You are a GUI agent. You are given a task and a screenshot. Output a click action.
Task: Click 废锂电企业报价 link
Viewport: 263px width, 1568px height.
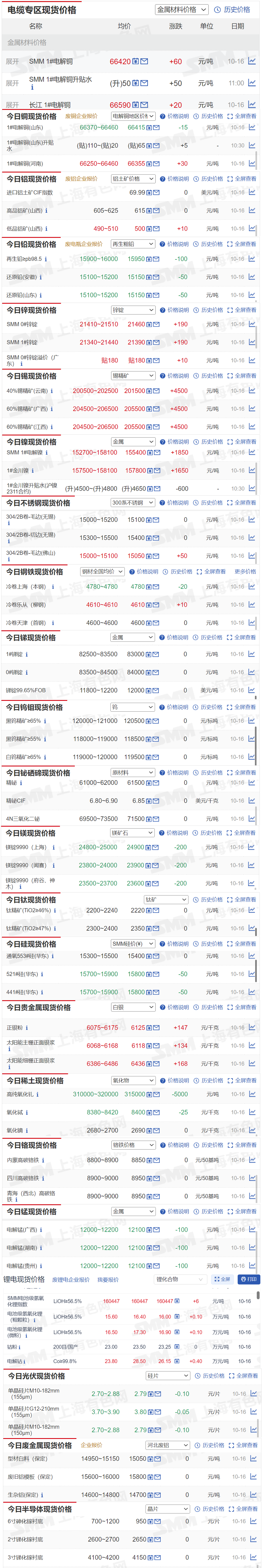(71, 1279)
